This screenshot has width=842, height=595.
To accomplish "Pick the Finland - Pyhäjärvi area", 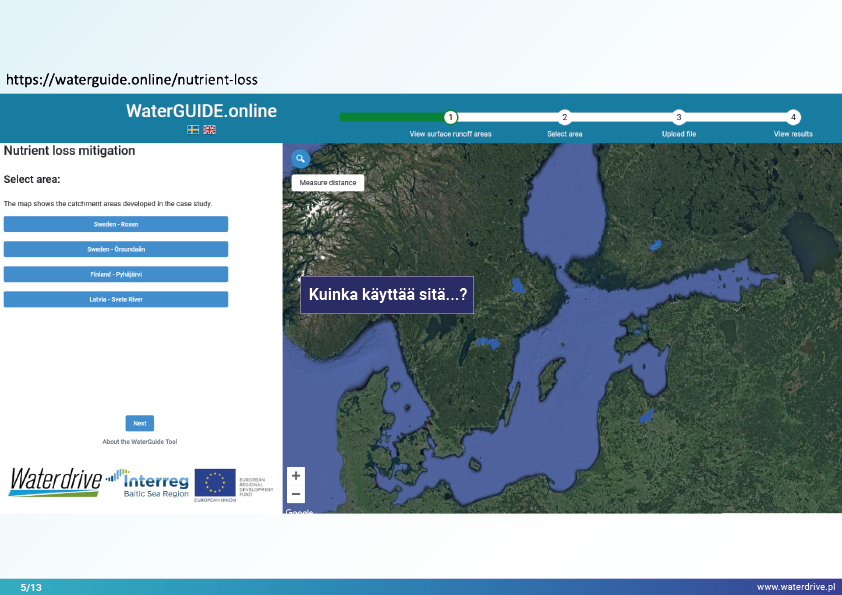I will (116, 274).
